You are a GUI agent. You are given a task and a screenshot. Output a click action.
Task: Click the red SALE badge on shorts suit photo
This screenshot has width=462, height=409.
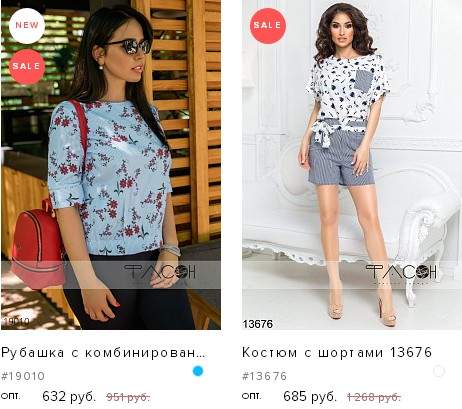point(268,26)
